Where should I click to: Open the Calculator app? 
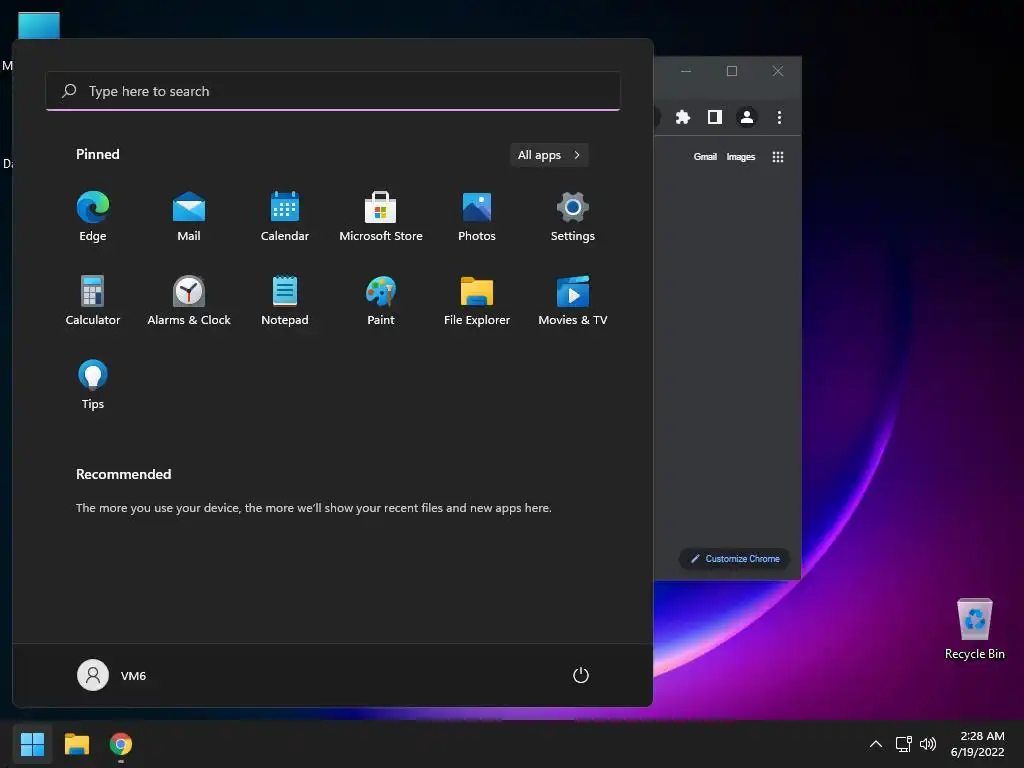[93, 301]
